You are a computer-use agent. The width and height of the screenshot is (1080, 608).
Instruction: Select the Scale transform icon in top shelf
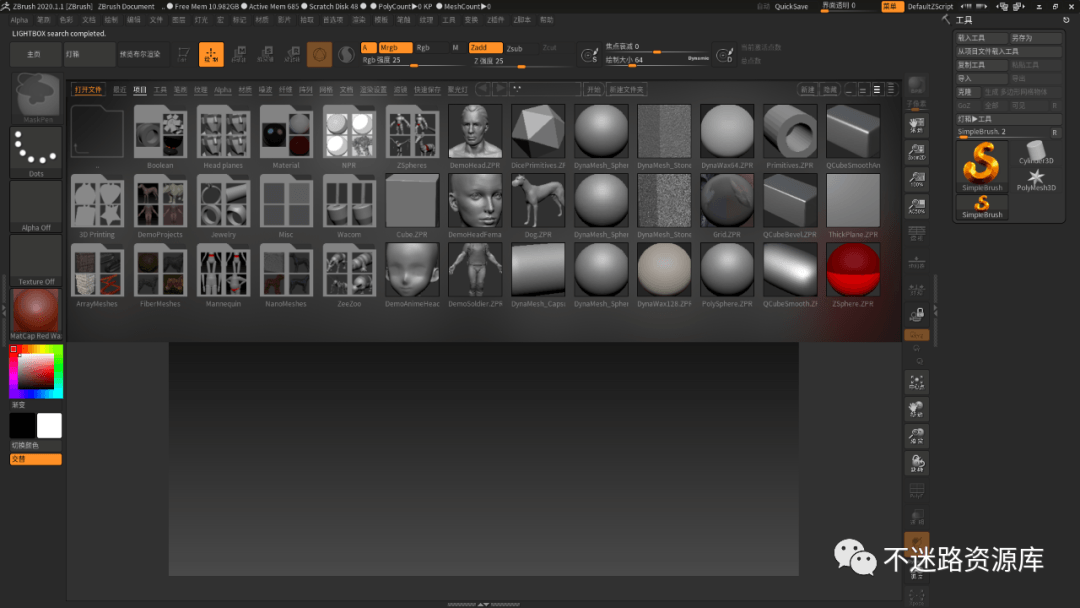point(265,54)
